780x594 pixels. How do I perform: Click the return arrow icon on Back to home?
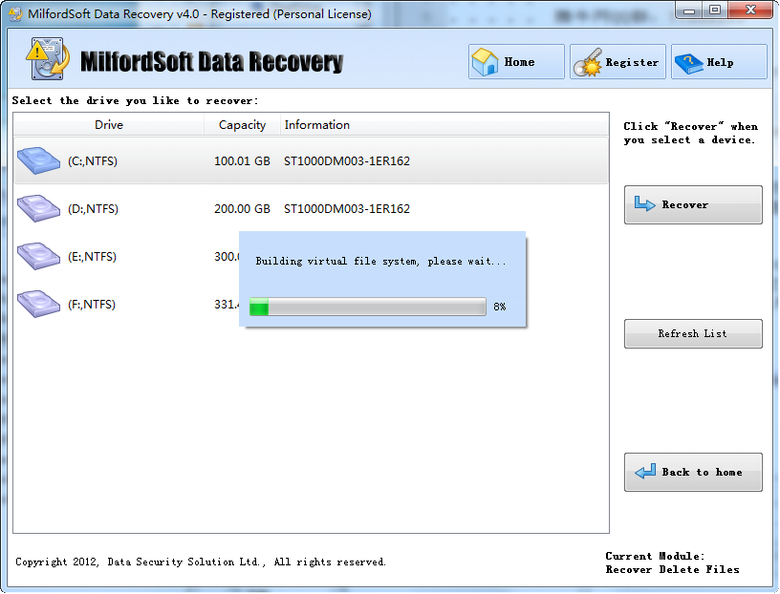tap(645, 471)
